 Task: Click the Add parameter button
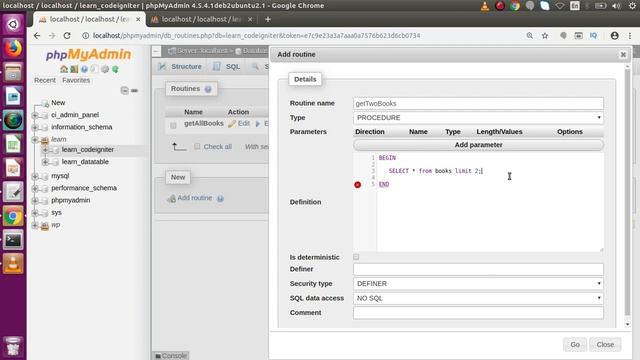[478, 145]
